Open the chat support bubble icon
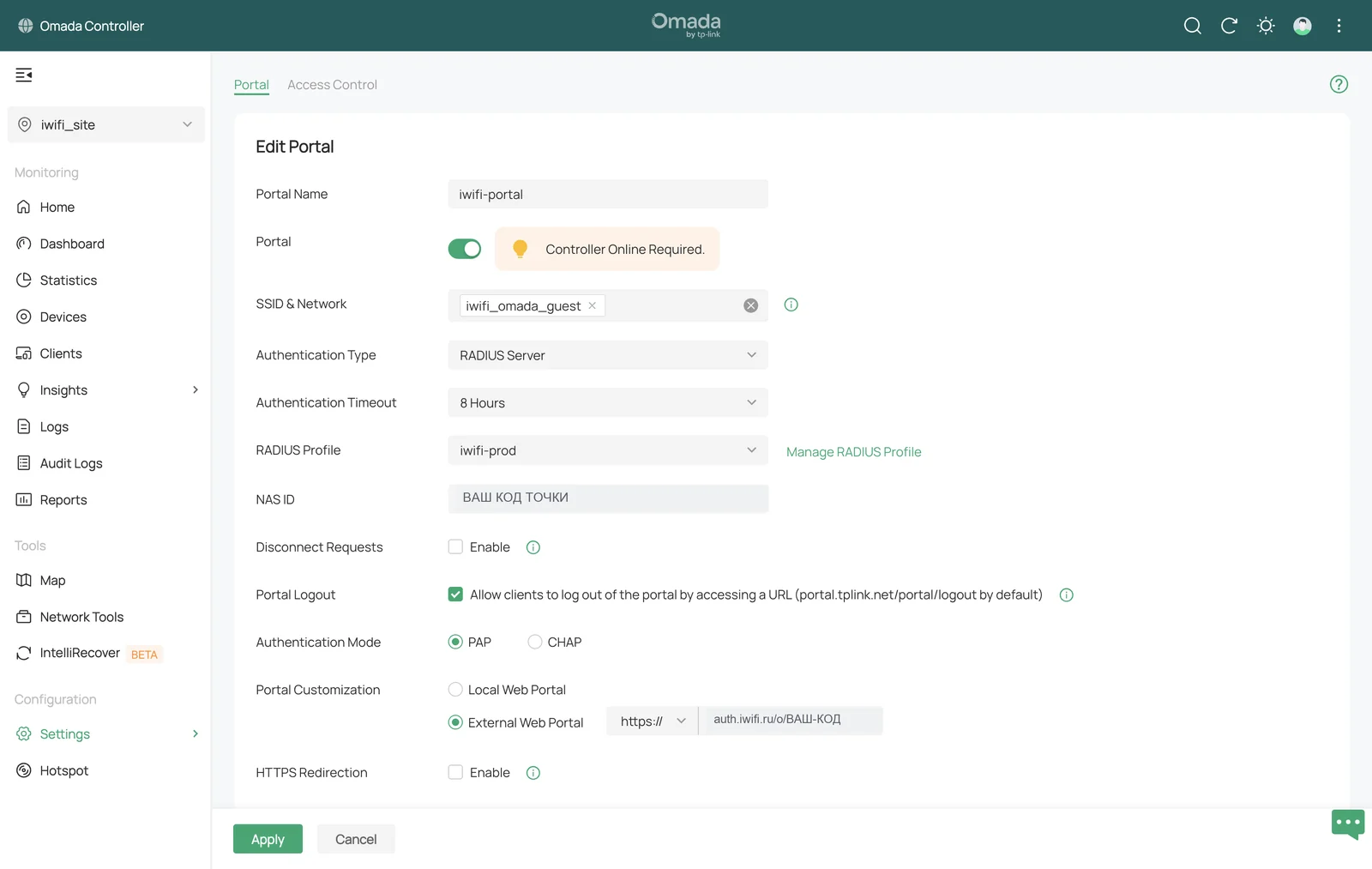 [x=1348, y=824]
